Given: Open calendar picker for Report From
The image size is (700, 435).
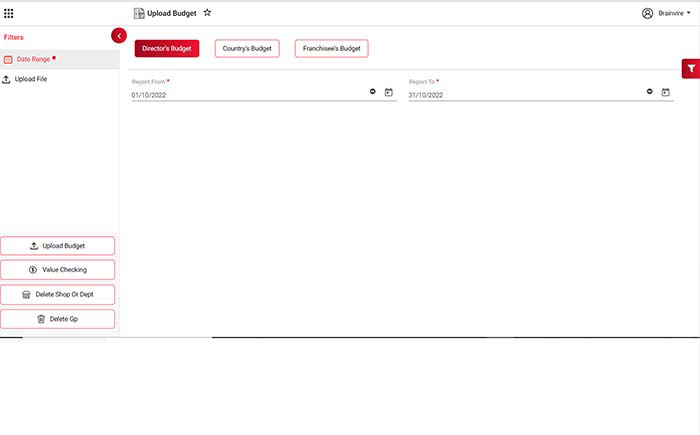Looking at the screenshot, I should (388, 92).
